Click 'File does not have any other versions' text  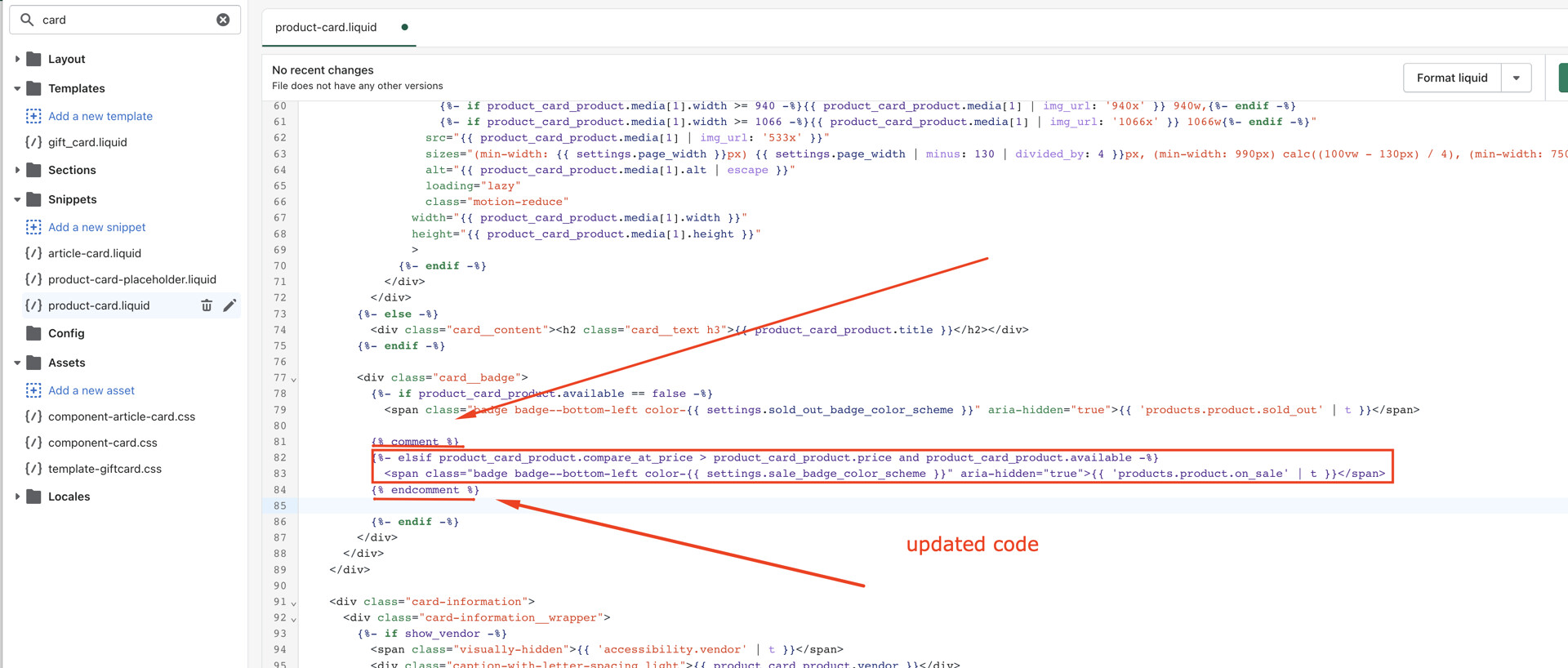click(x=358, y=86)
